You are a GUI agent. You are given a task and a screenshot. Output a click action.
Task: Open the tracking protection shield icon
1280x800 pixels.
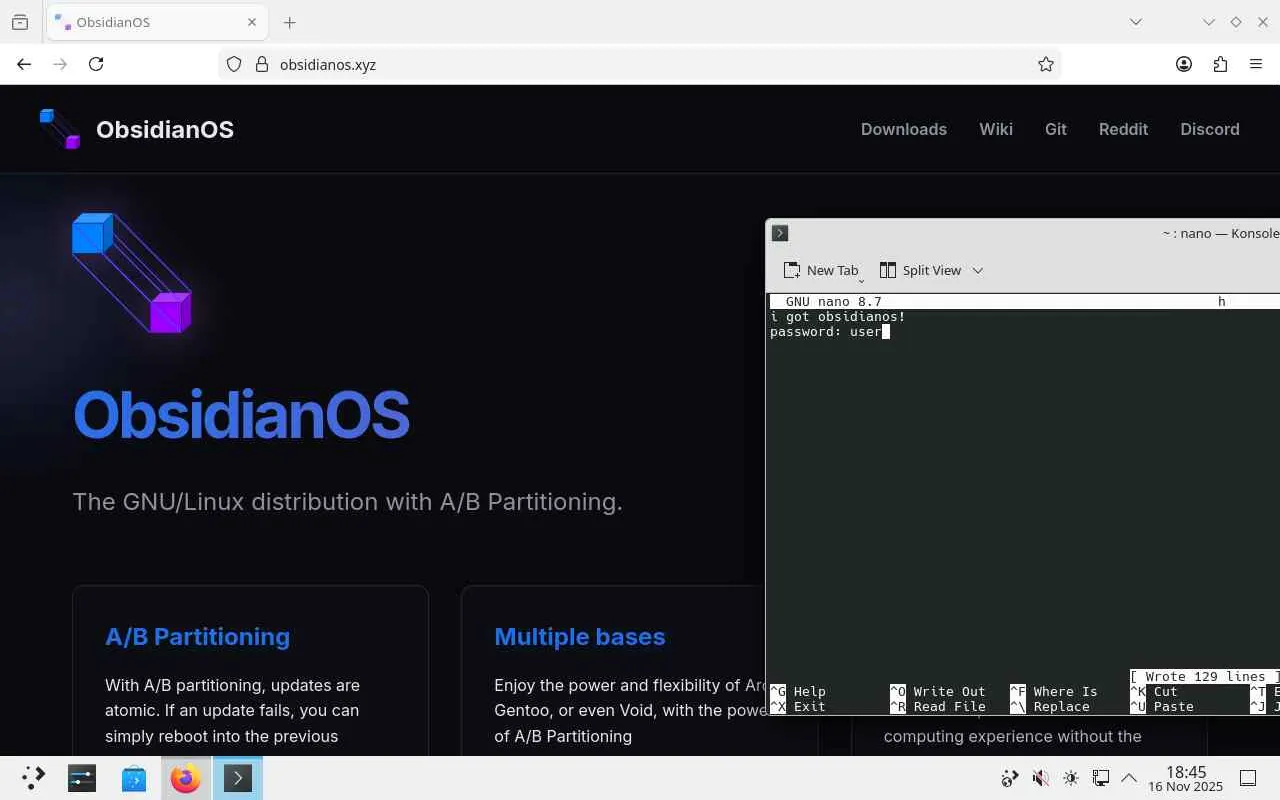[234, 64]
